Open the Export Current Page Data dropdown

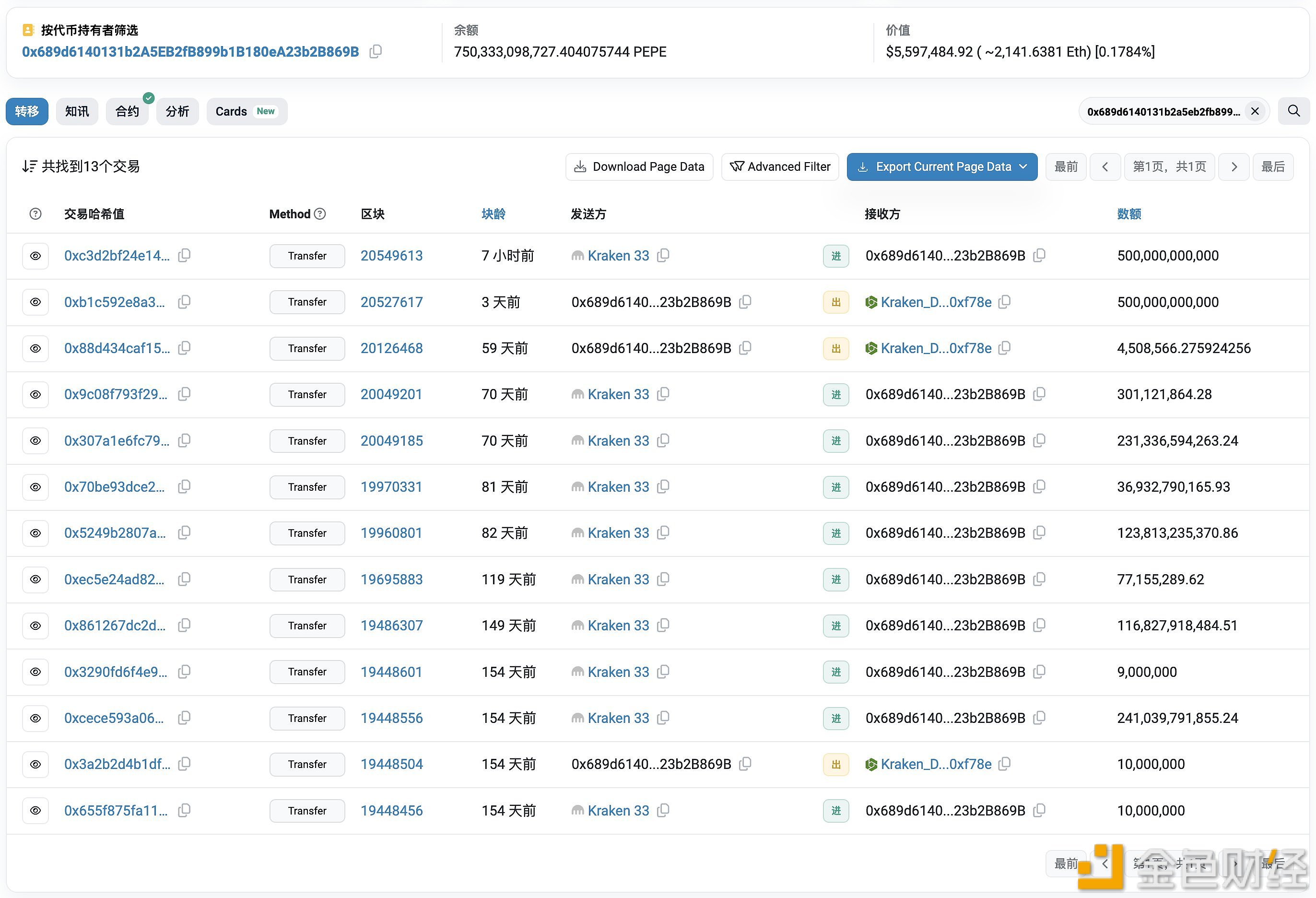click(x=942, y=166)
